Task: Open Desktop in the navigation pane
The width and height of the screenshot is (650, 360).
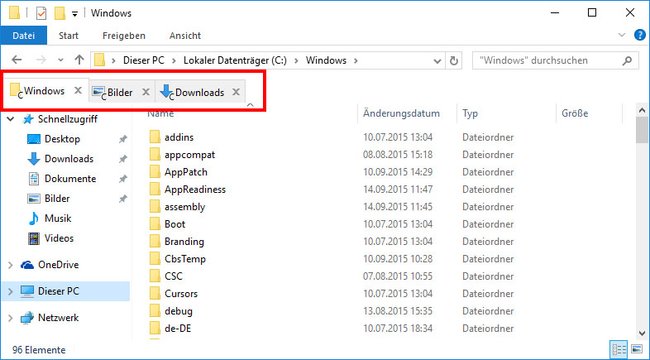Action: pos(62,139)
